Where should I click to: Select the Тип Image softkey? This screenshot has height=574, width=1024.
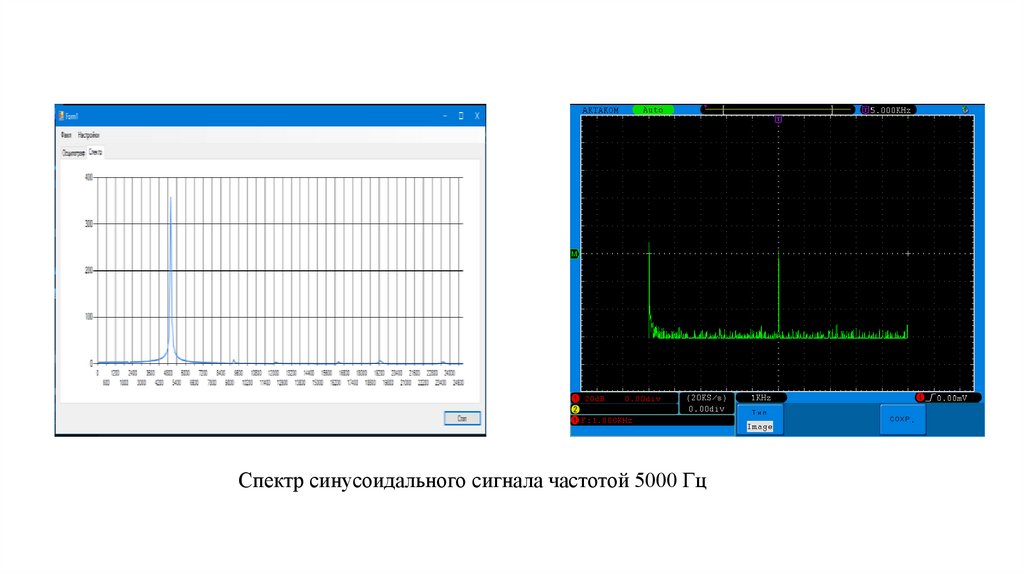pyautogui.click(x=760, y=419)
